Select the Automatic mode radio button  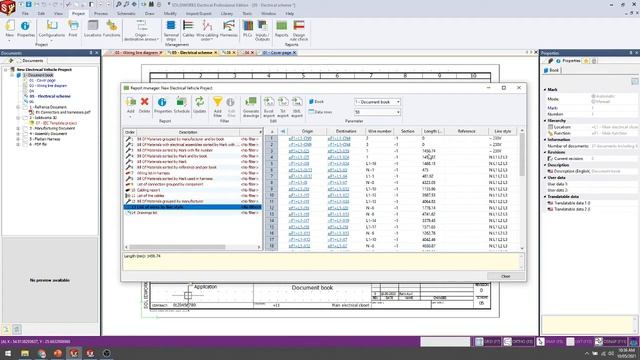coord(593,96)
